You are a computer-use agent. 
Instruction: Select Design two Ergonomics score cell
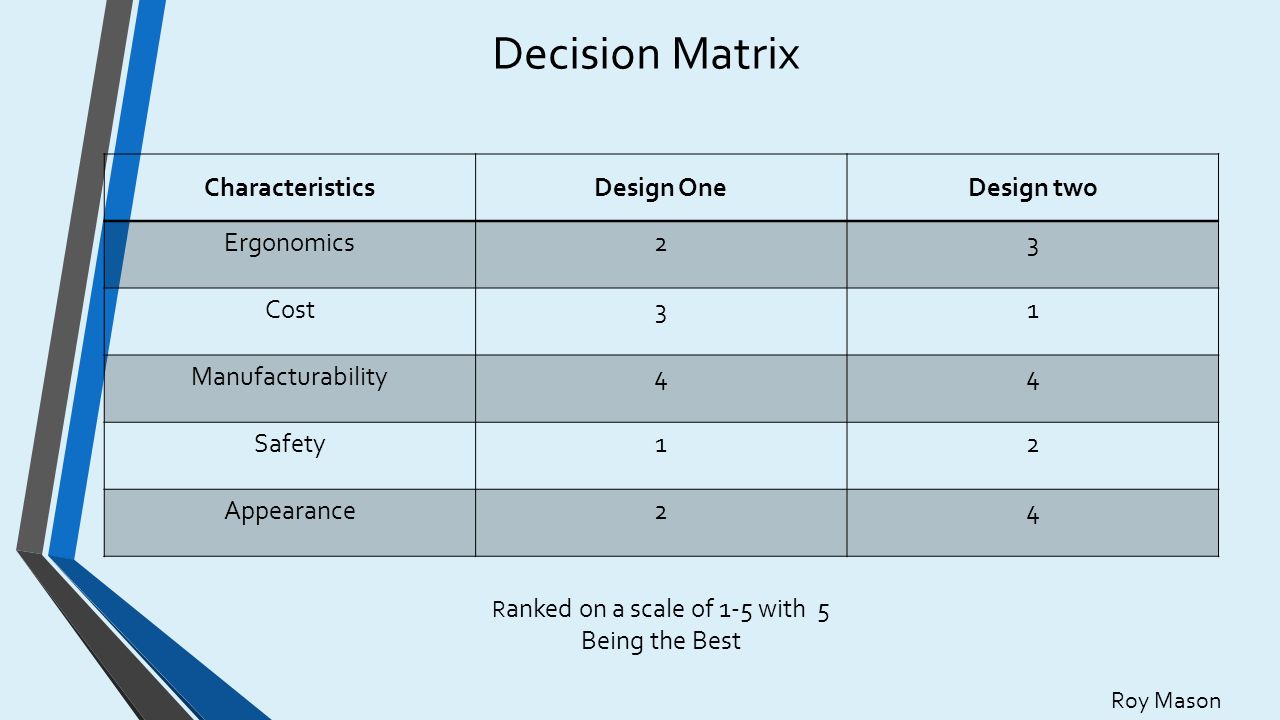pyautogui.click(x=1033, y=255)
